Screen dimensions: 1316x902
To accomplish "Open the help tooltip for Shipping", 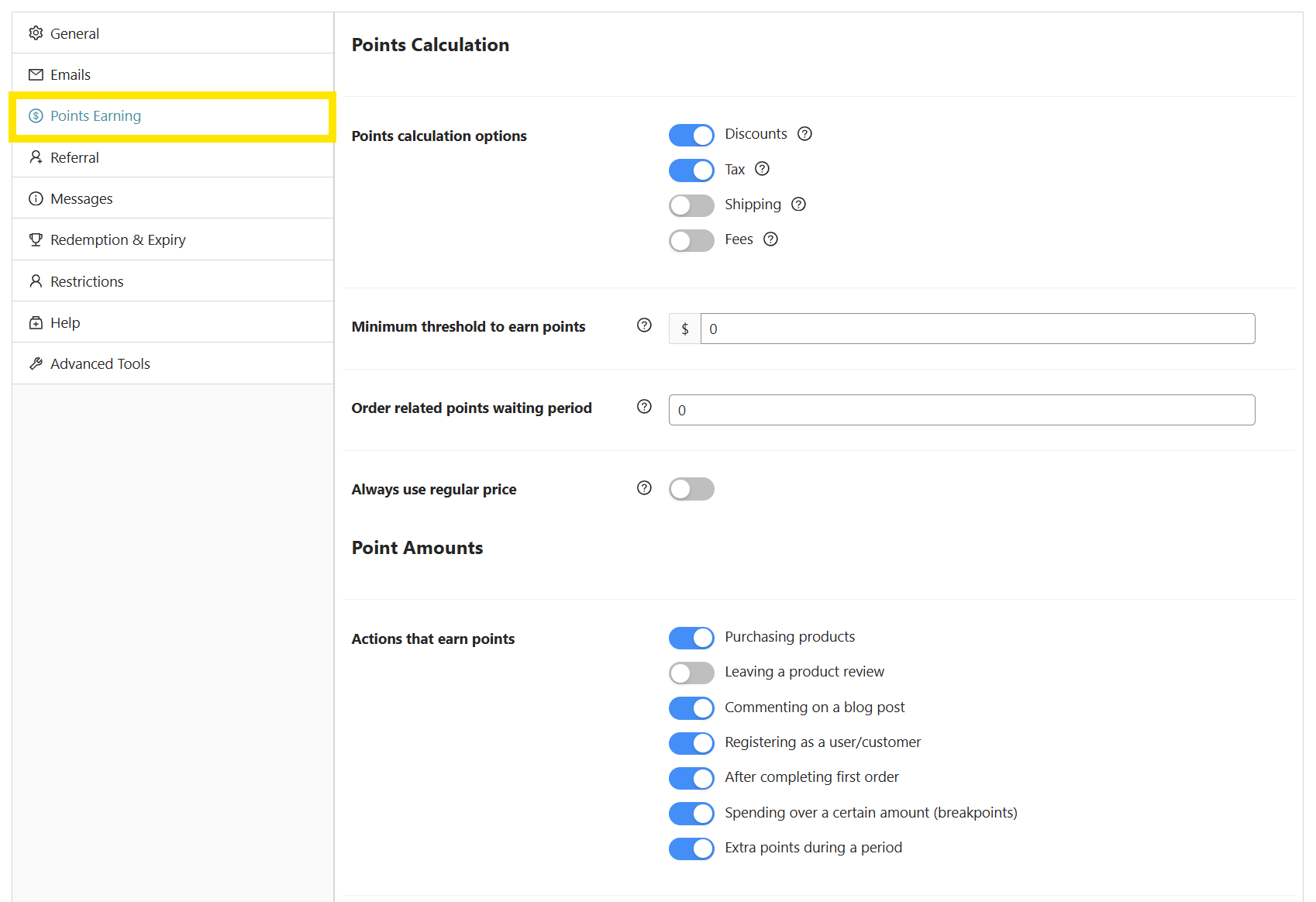I will [799, 205].
